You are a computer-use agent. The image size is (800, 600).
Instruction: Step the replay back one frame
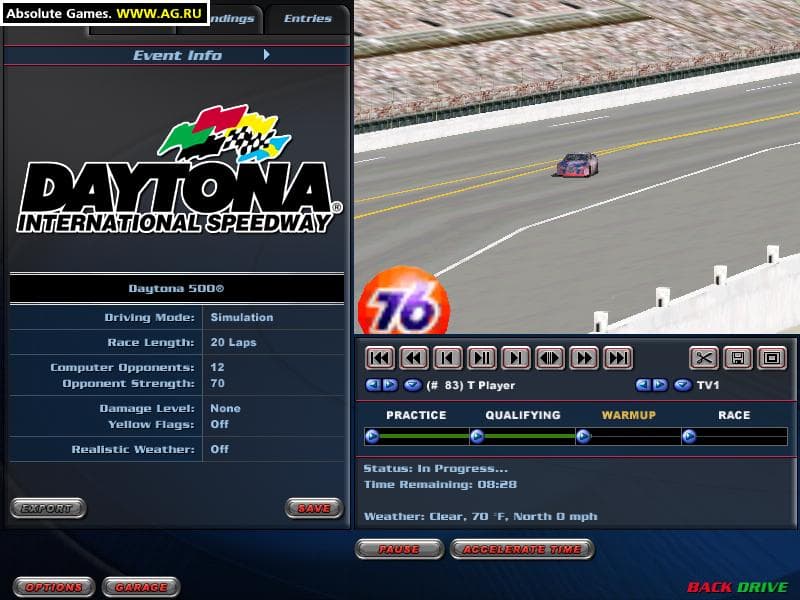click(x=447, y=358)
